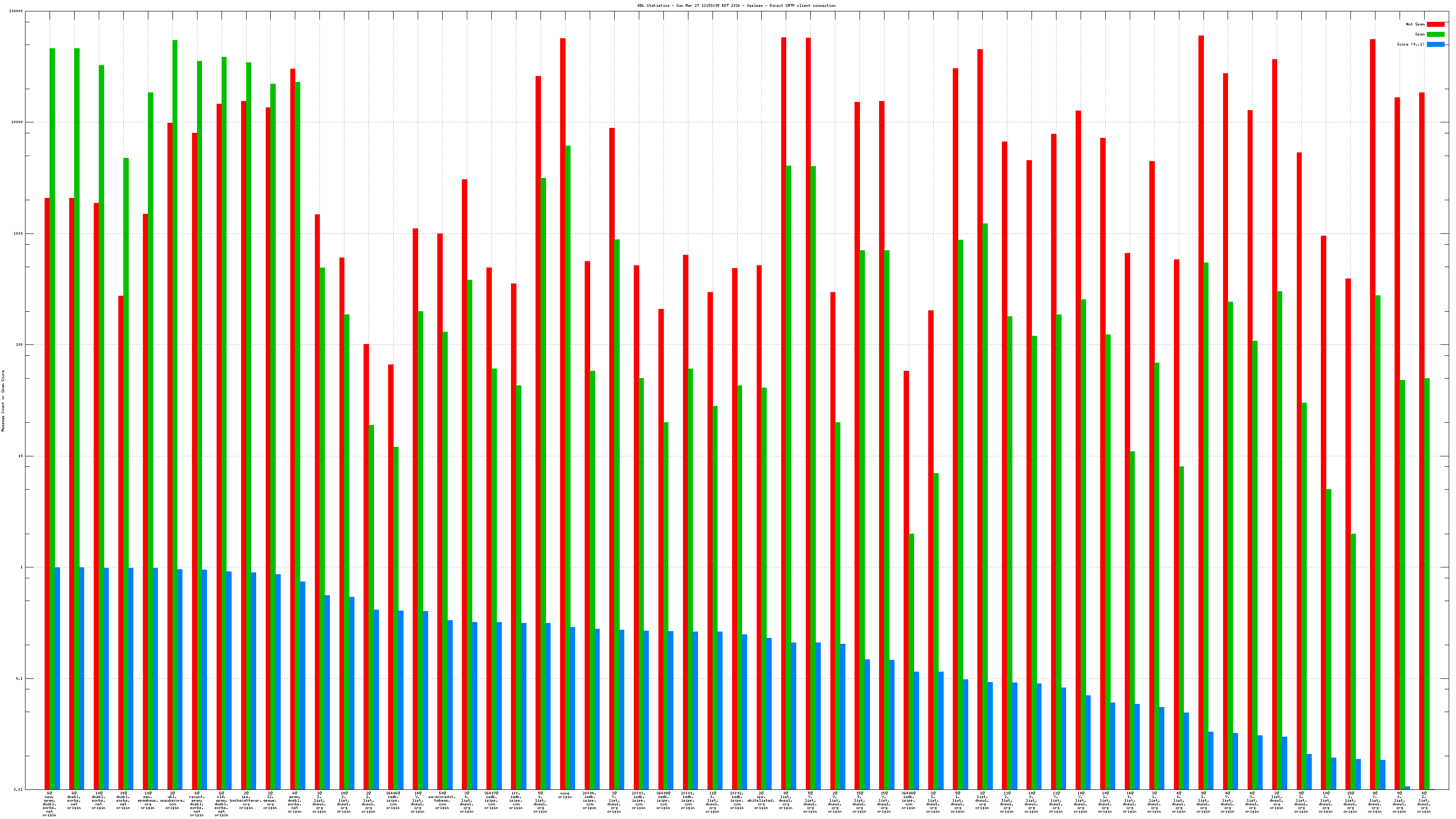Click the 'Message Count or Spam Score' axis title
The width and height of the screenshot is (1456, 819).
(x=3, y=401)
